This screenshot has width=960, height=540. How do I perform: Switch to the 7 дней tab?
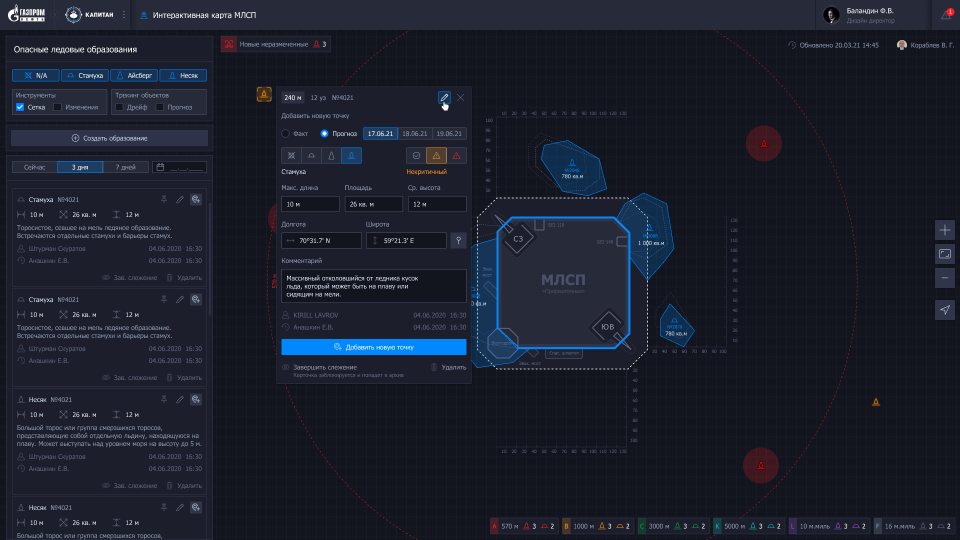pos(125,167)
